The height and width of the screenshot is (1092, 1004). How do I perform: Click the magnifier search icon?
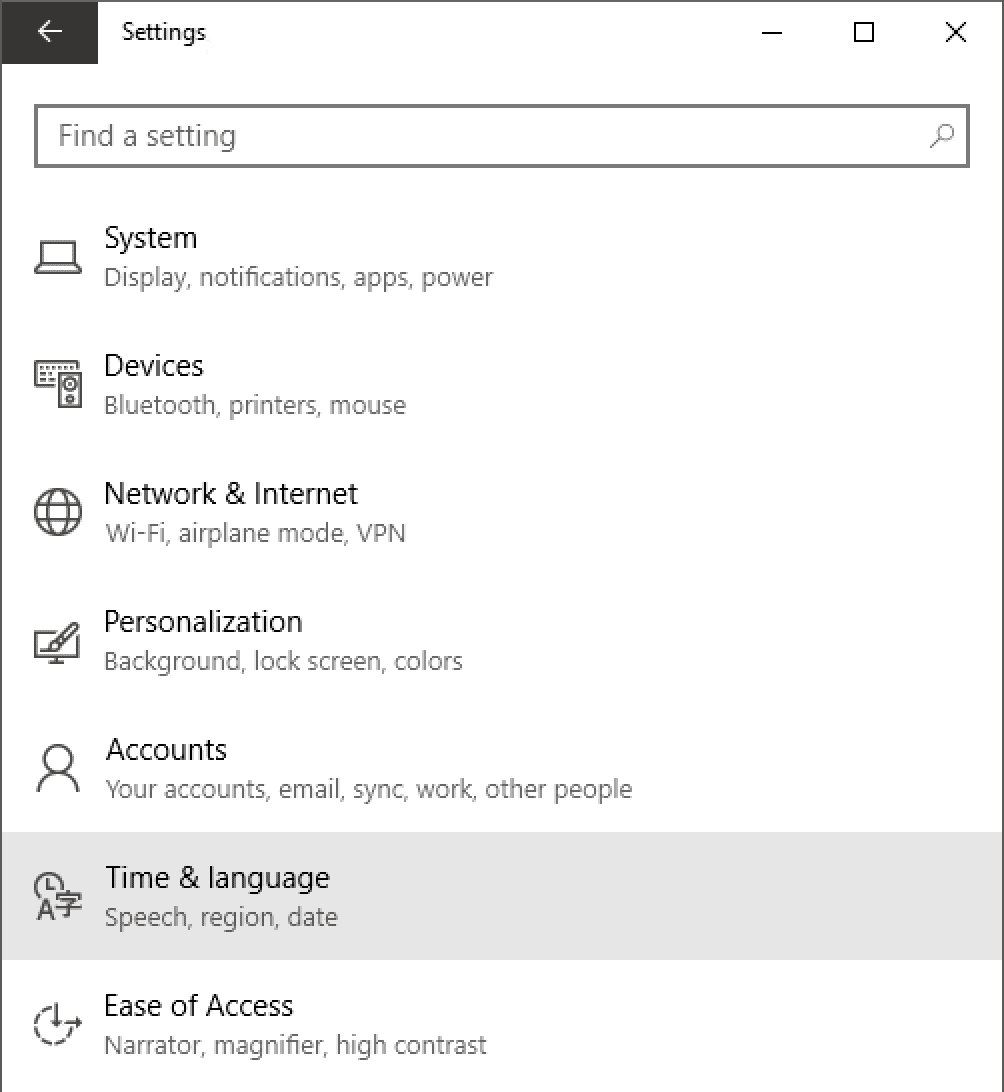[942, 136]
